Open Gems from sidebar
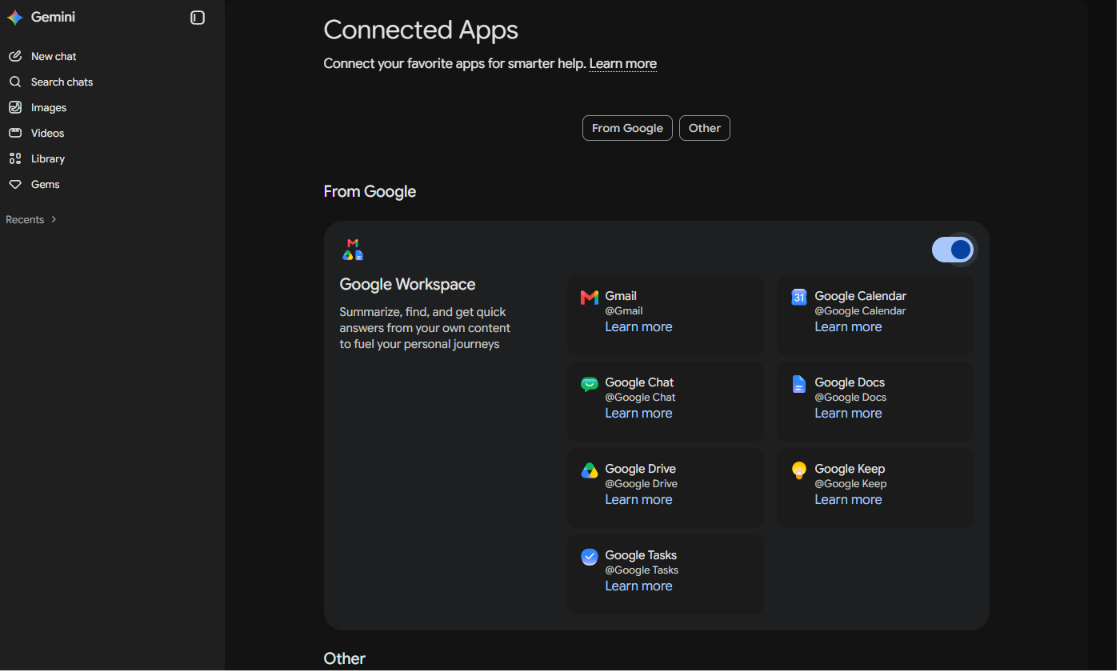Screen dimensions: 1117x671 pos(45,184)
